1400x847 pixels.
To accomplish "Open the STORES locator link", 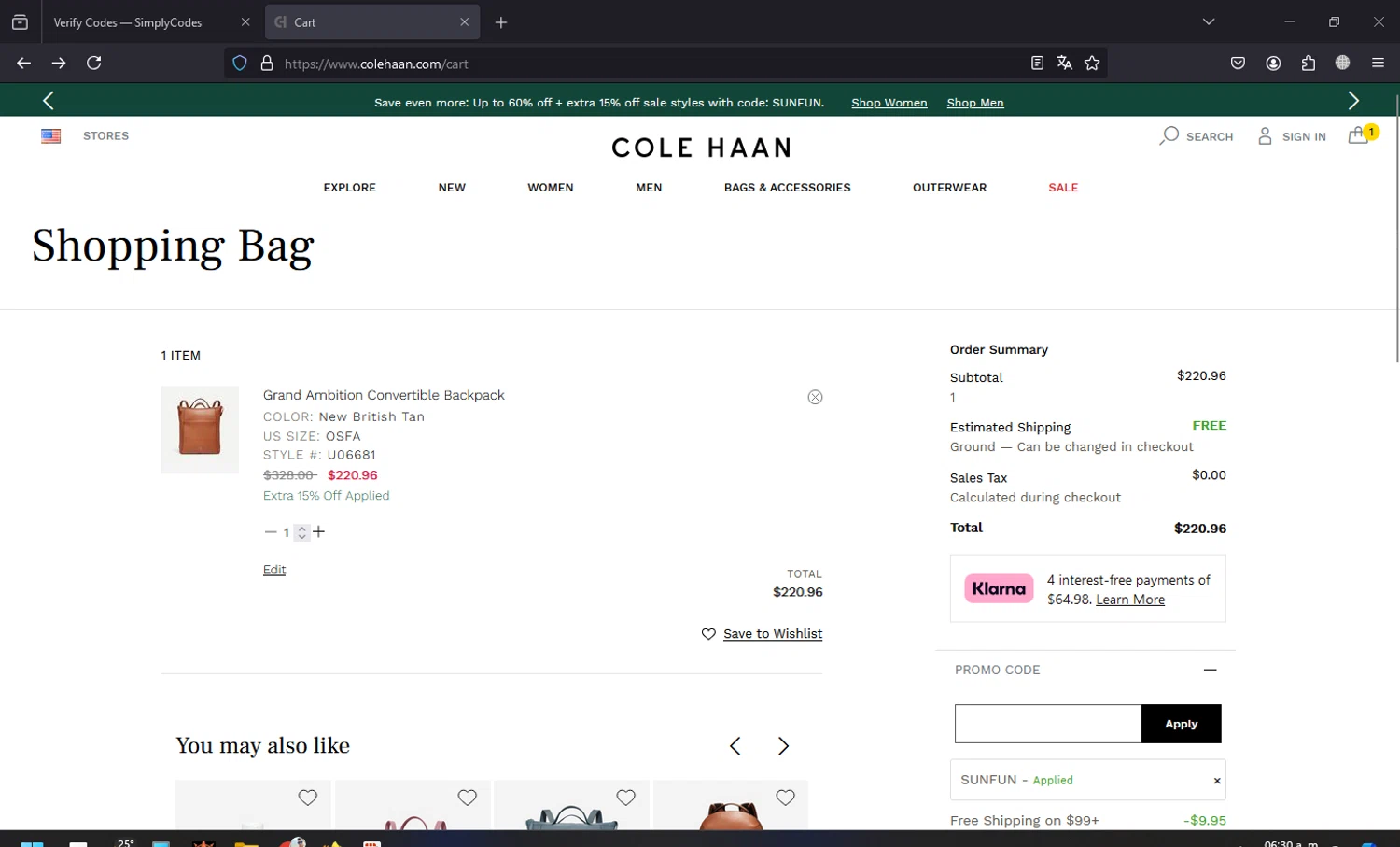I will 106,136.
